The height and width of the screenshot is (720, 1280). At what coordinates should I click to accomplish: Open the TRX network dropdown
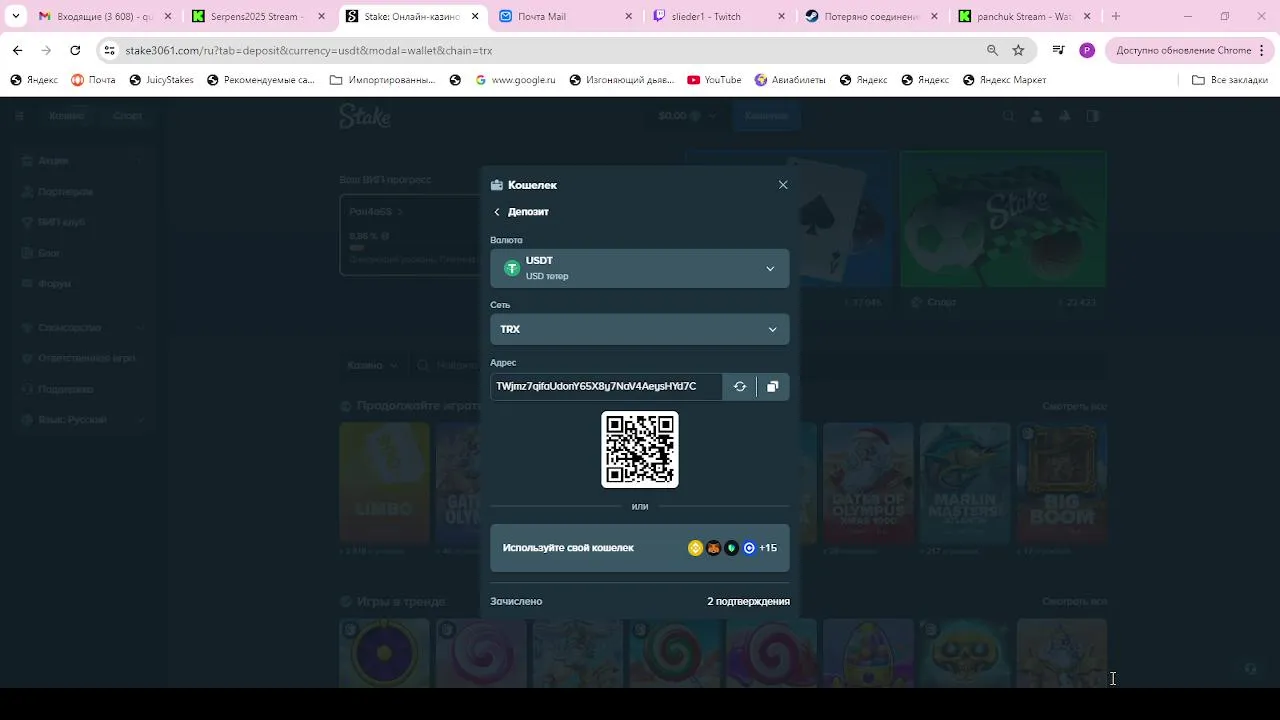click(640, 329)
